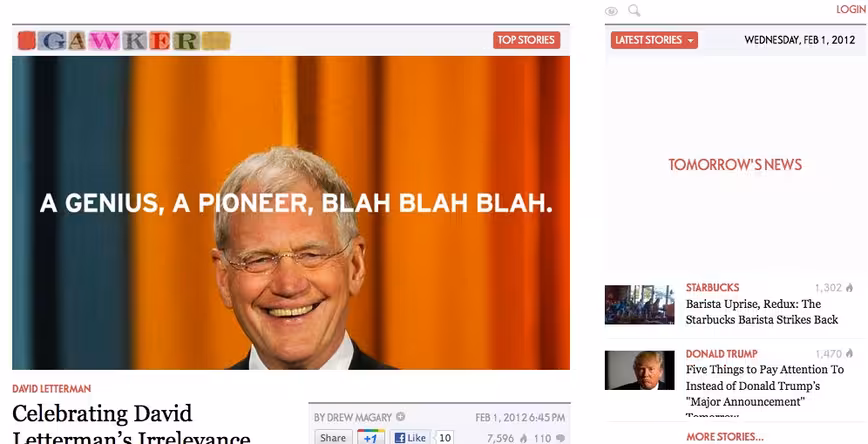Click the Gawker logo
868x444 pixels.
tap(124, 40)
